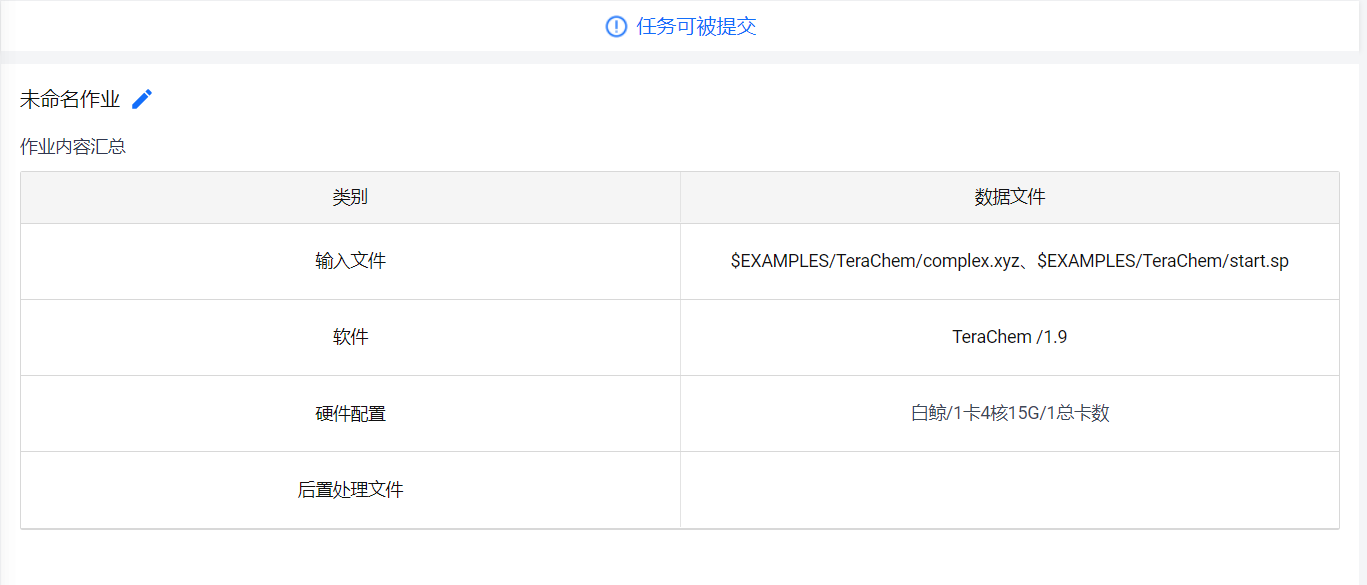The image size is (1367, 585).
Task: Click the pencil icon to rename the job
Action: [x=142, y=99]
